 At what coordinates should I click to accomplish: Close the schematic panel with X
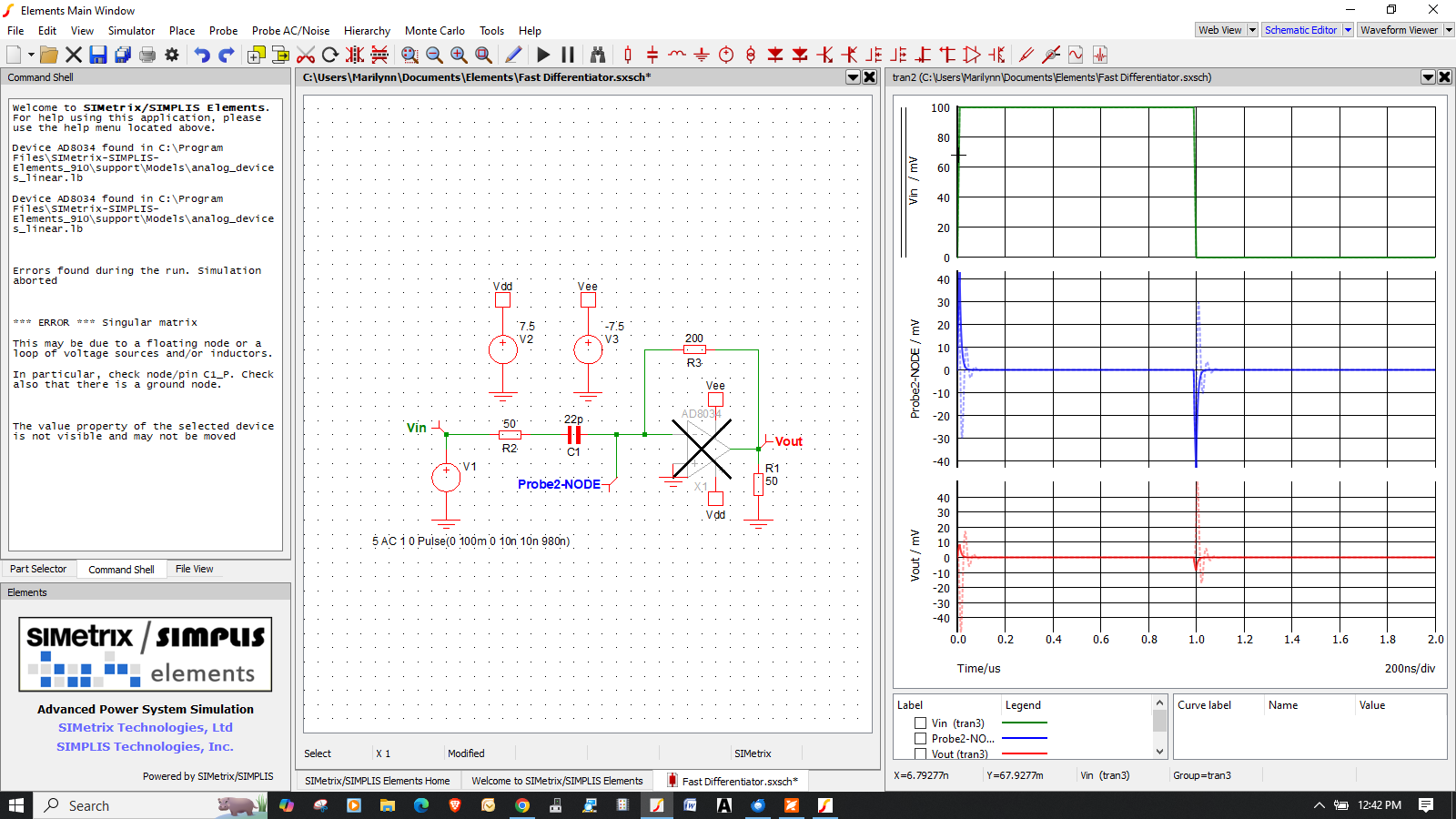click(x=870, y=77)
